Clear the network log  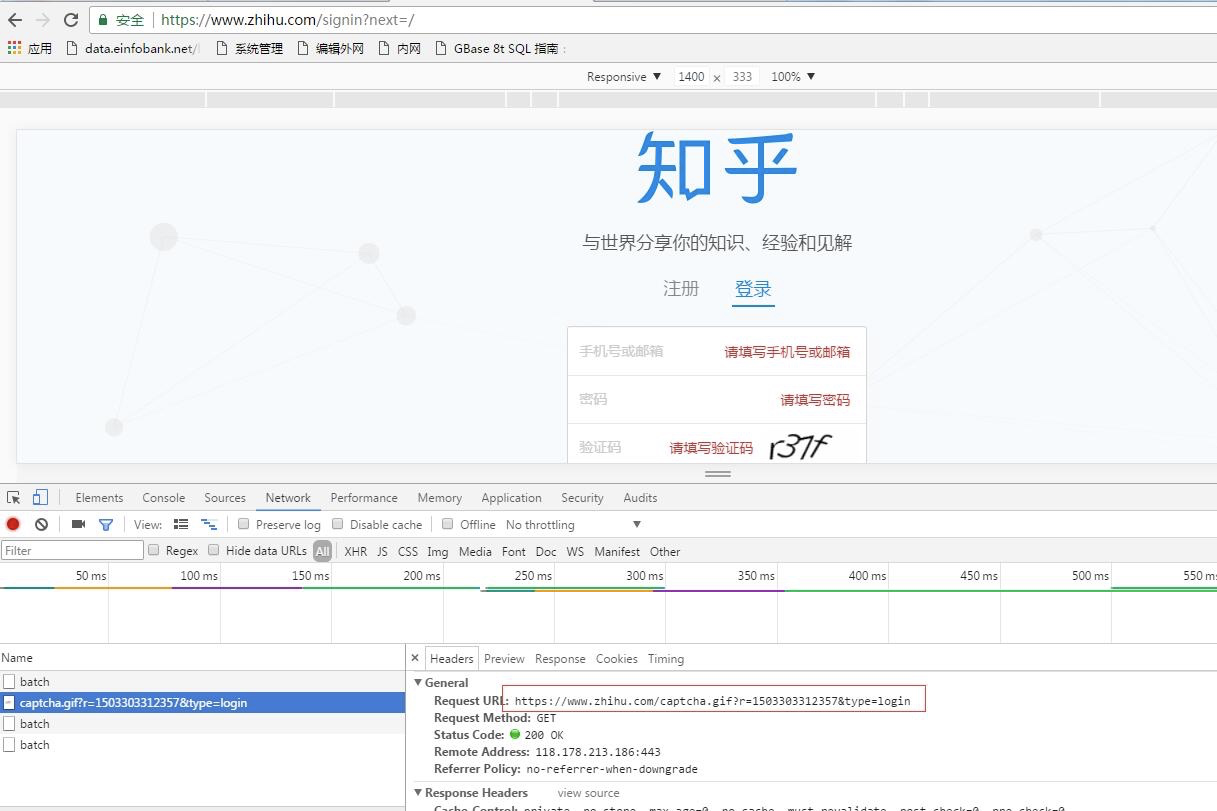click(x=41, y=524)
